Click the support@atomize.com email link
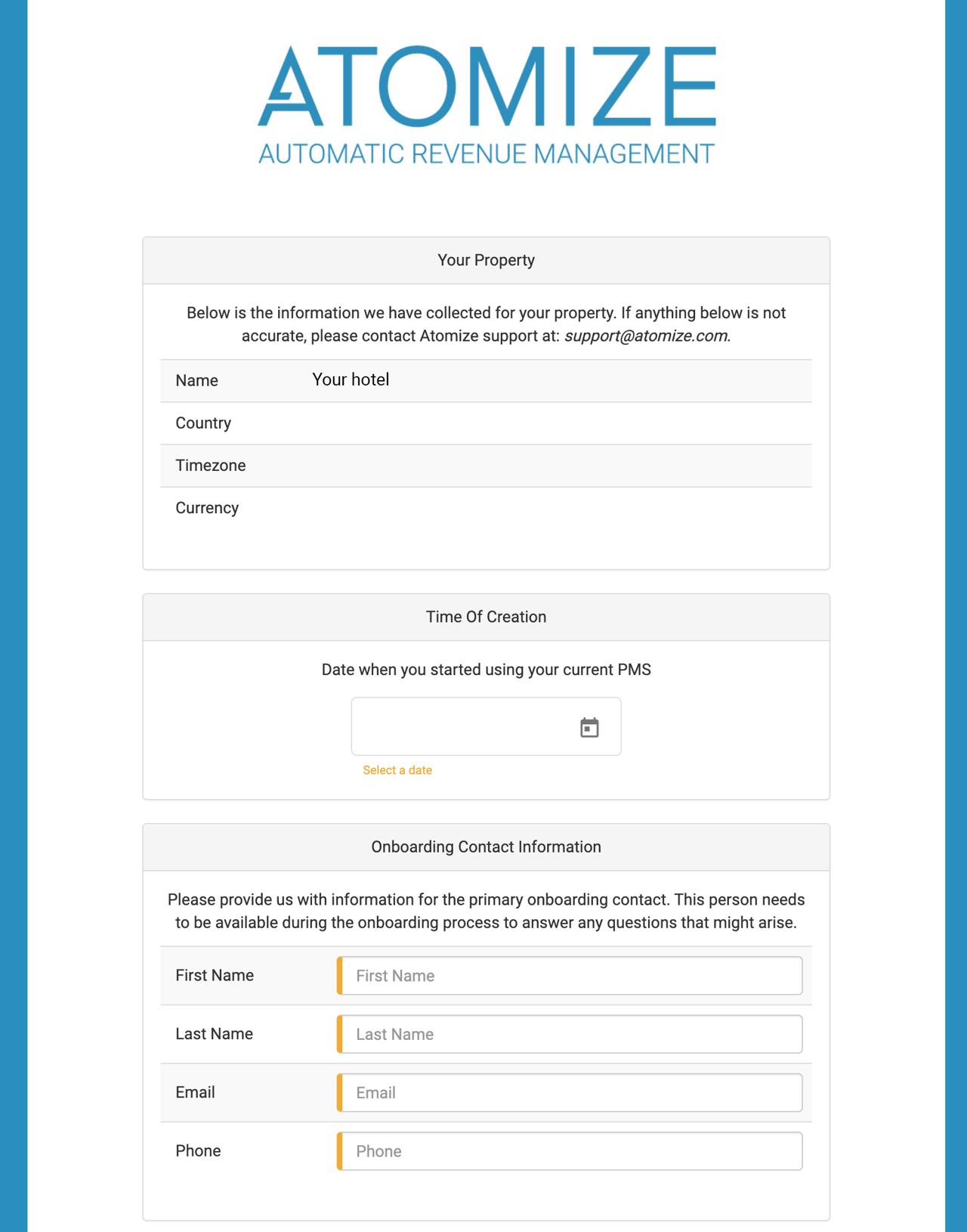Viewport: 967px width, 1232px height. (646, 336)
